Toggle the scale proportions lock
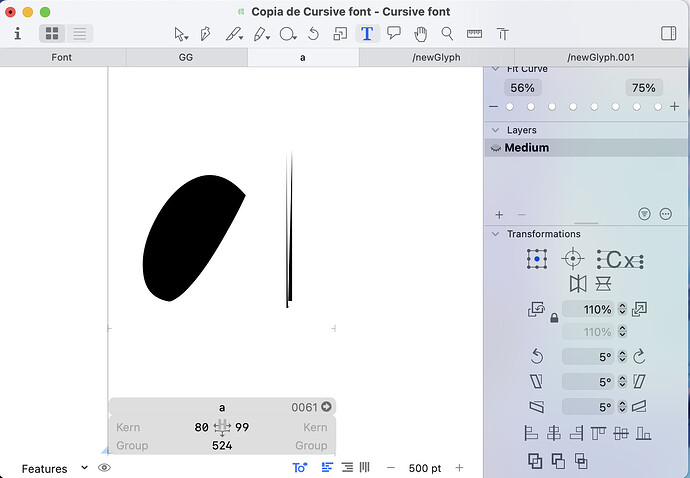 [554, 318]
